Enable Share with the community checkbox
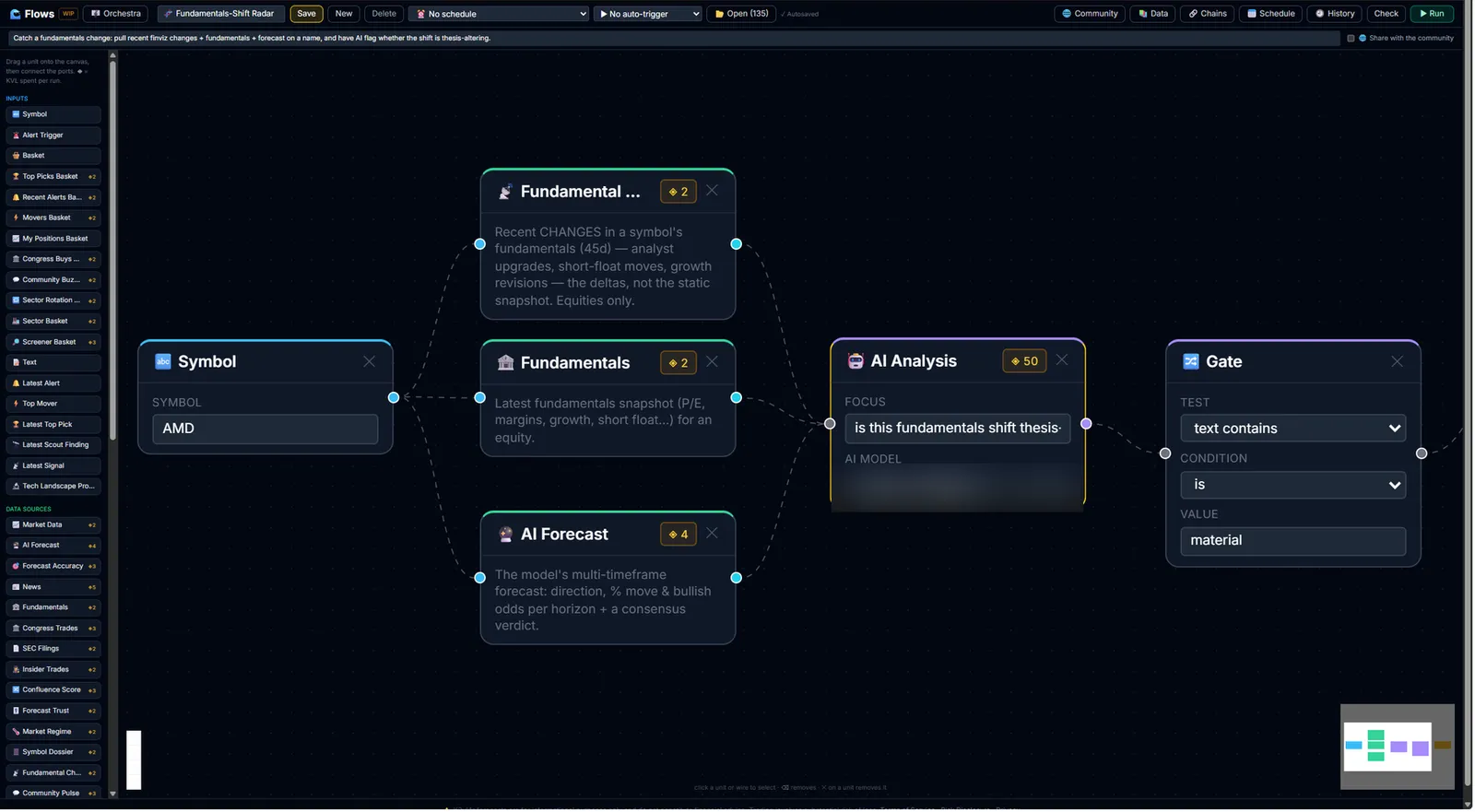Image resolution: width=1475 pixels, height=812 pixels. (x=1351, y=39)
